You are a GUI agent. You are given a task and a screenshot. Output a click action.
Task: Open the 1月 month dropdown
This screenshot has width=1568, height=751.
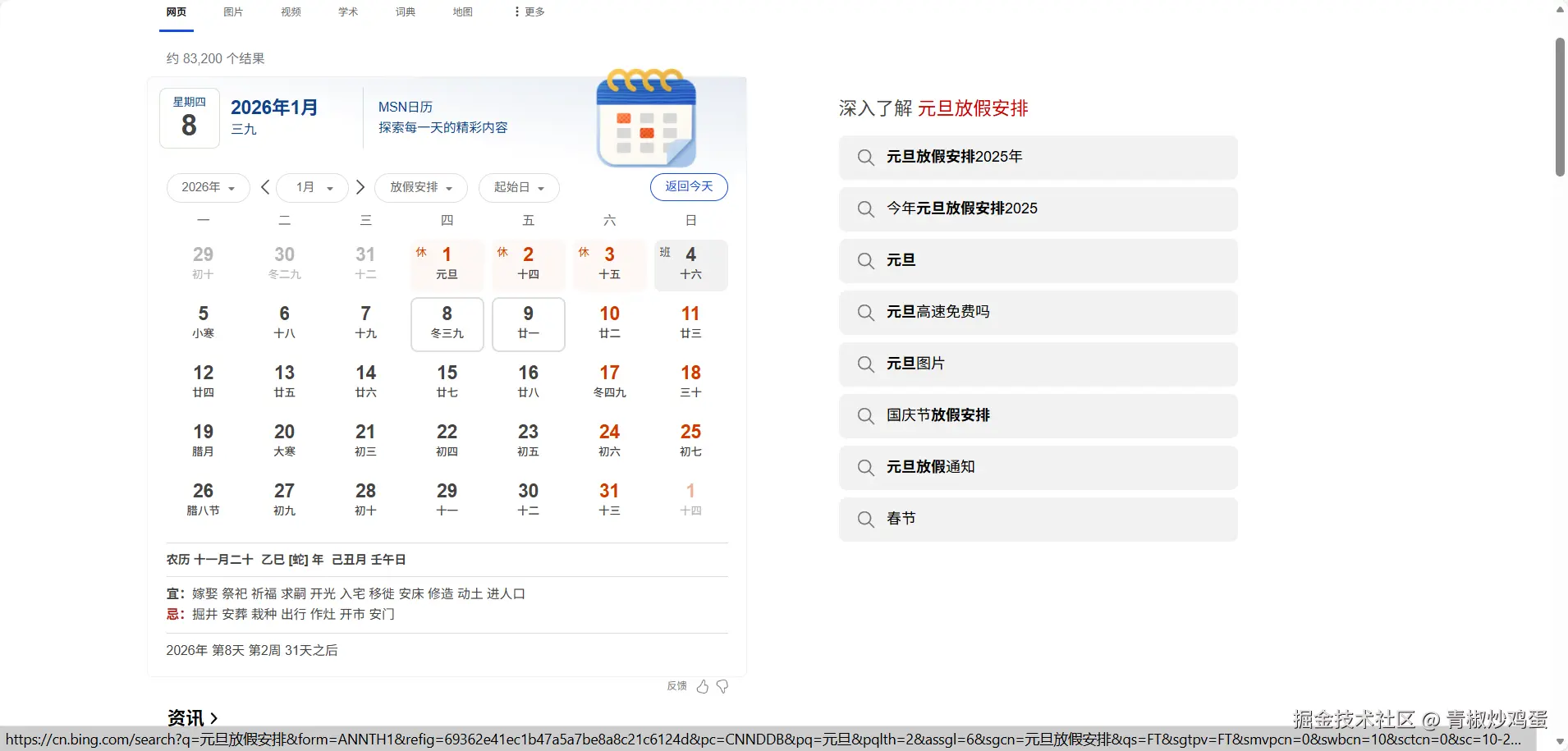click(311, 186)
